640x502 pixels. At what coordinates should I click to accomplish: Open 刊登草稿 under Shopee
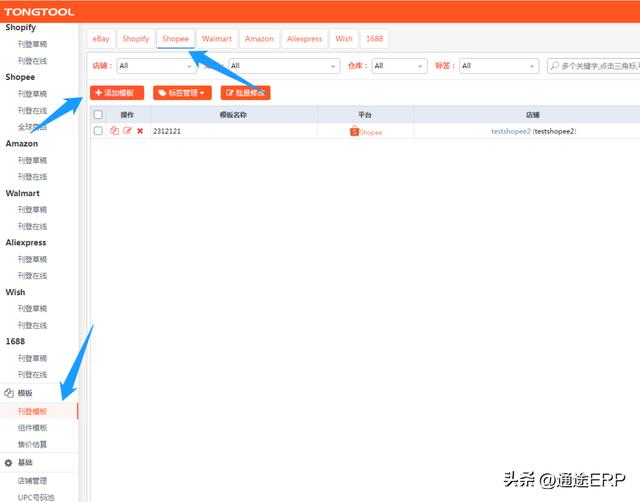(x=32, y=94)
